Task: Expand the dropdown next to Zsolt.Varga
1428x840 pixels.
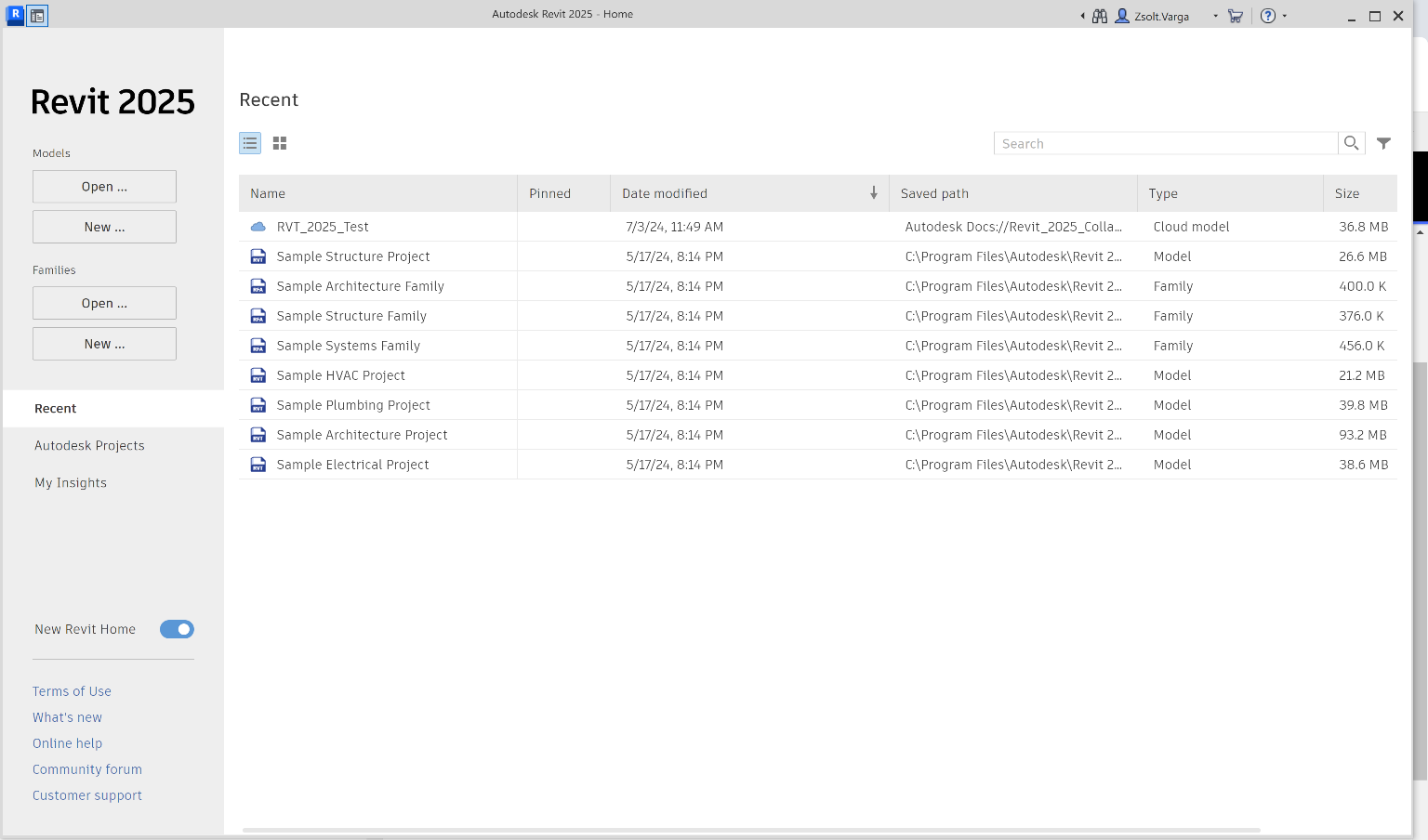Action: (x=1215, y=16)
